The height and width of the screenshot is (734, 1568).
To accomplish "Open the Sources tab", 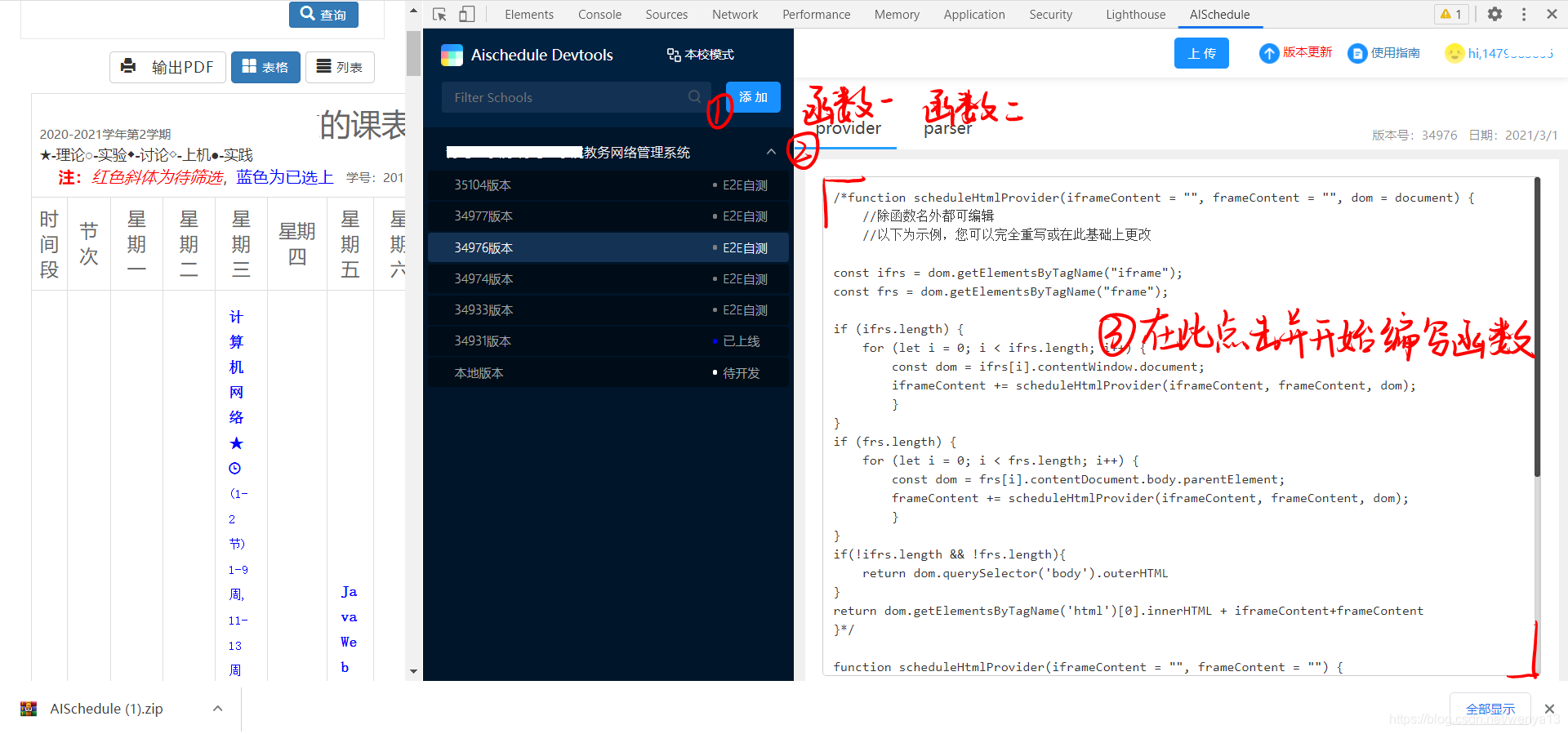I will 666,14.
